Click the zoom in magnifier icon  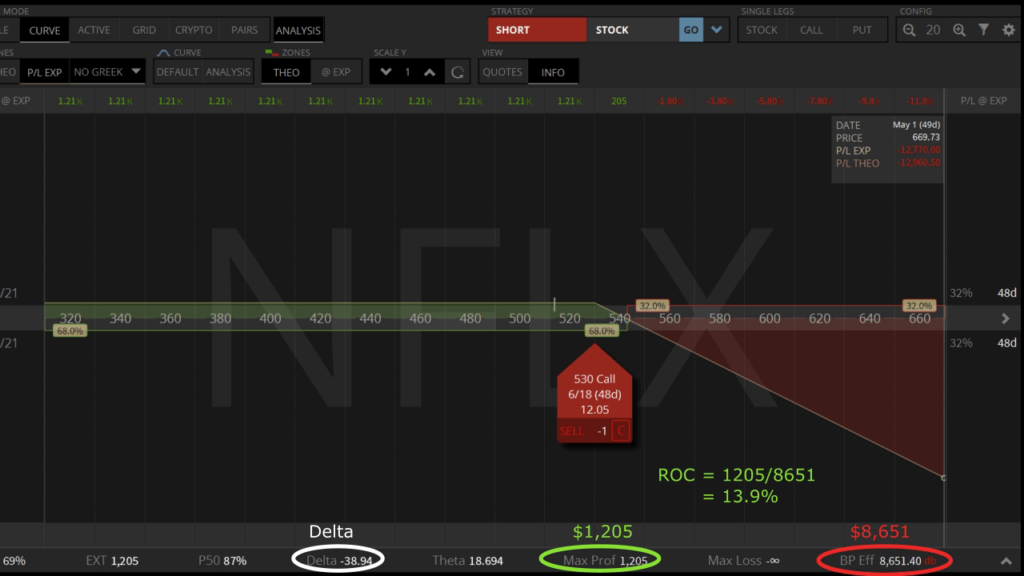pos(960,30)
